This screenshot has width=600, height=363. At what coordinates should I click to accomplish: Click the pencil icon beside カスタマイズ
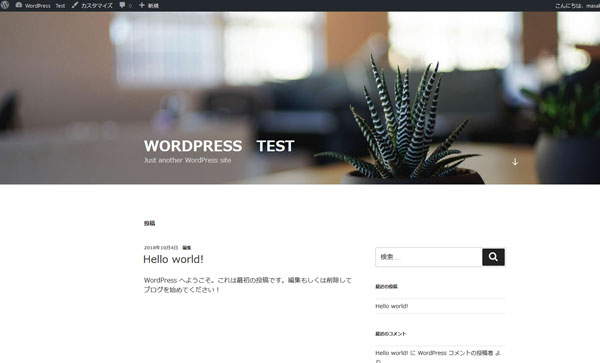pos(75,5)
